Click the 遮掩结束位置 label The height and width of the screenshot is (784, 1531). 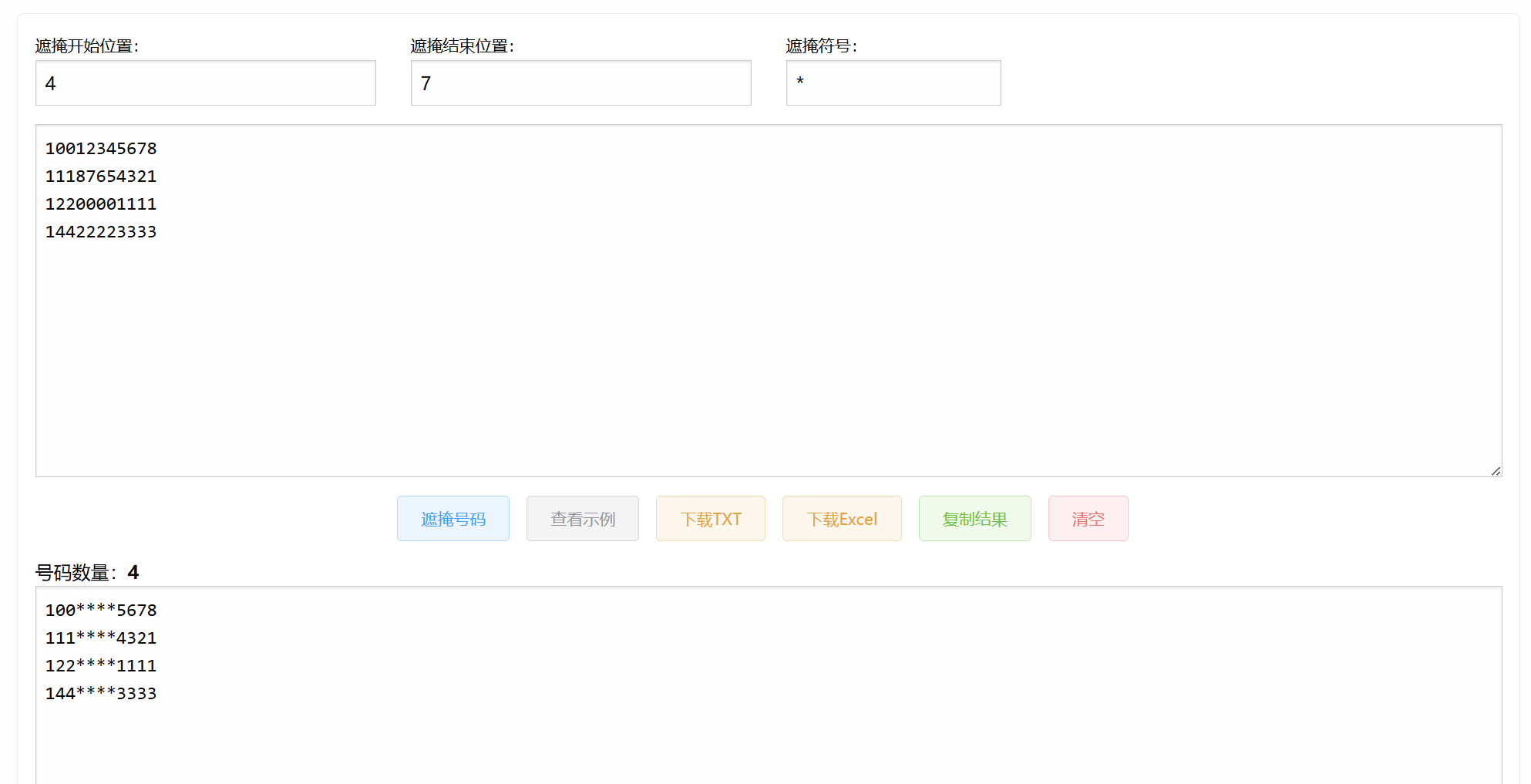tap(462, 45)
